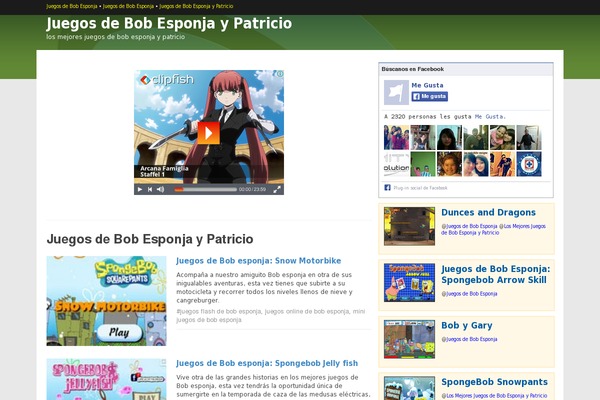
Task: Click the video progress bar
Action: 205,189
